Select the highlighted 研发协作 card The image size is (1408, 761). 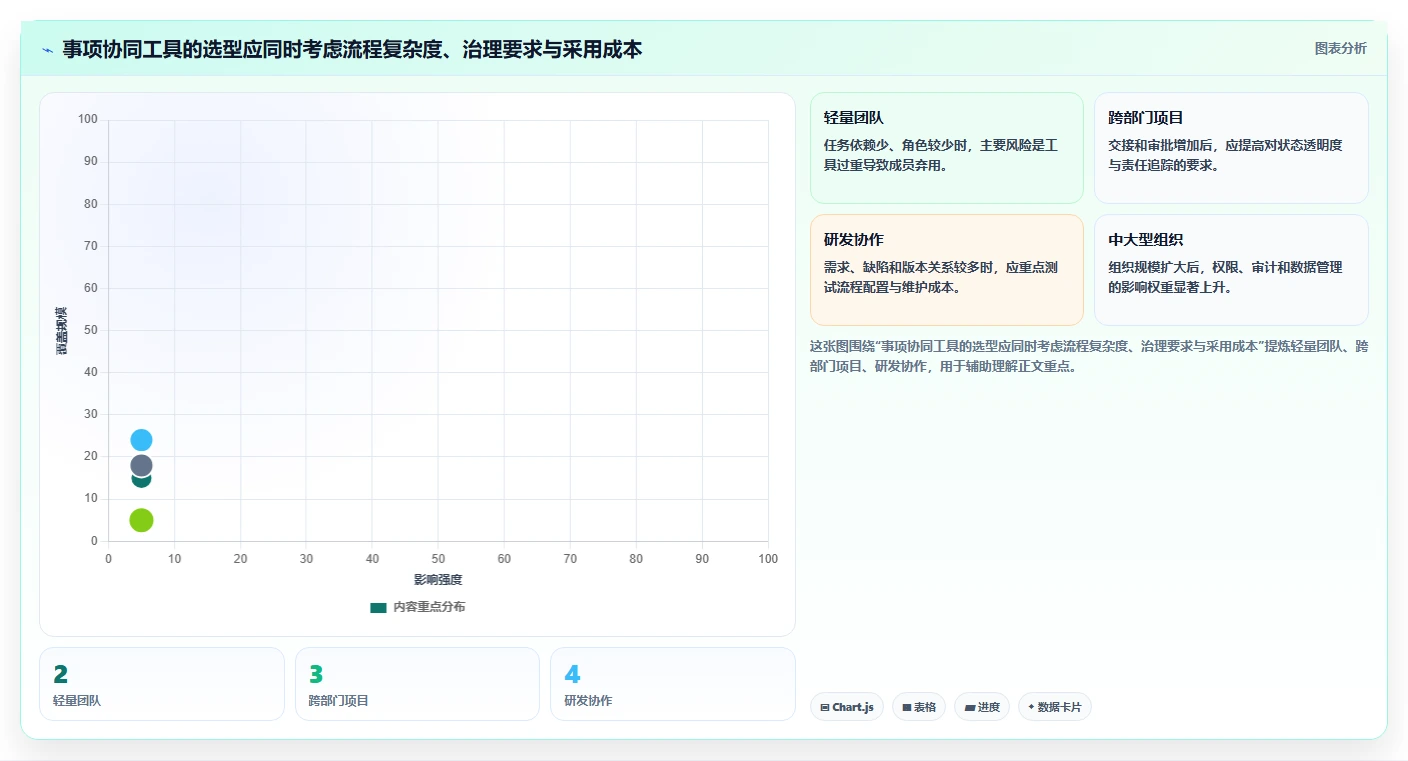(x=946, y=270)
